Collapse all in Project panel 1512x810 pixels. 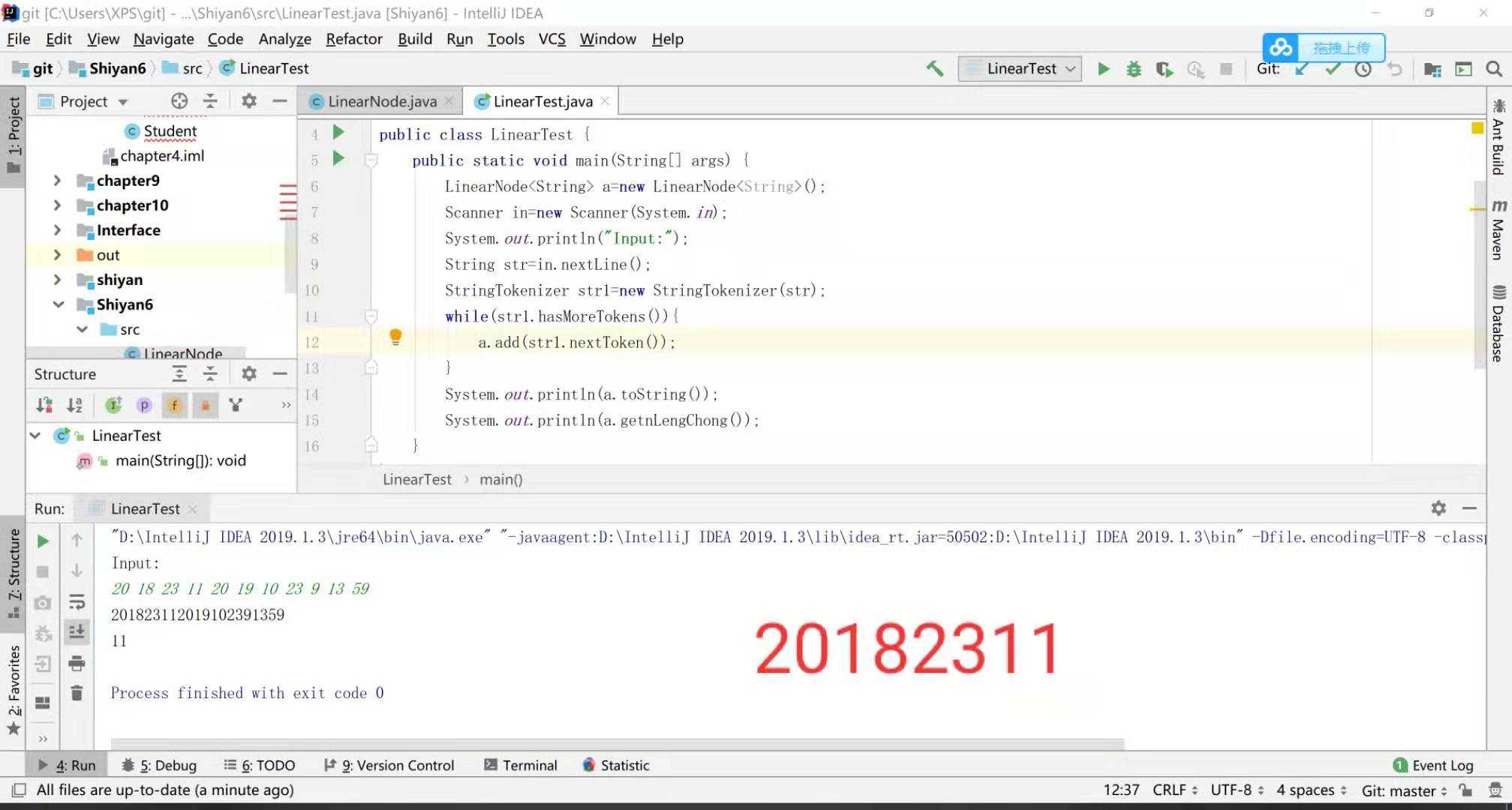tap(210, 101)
